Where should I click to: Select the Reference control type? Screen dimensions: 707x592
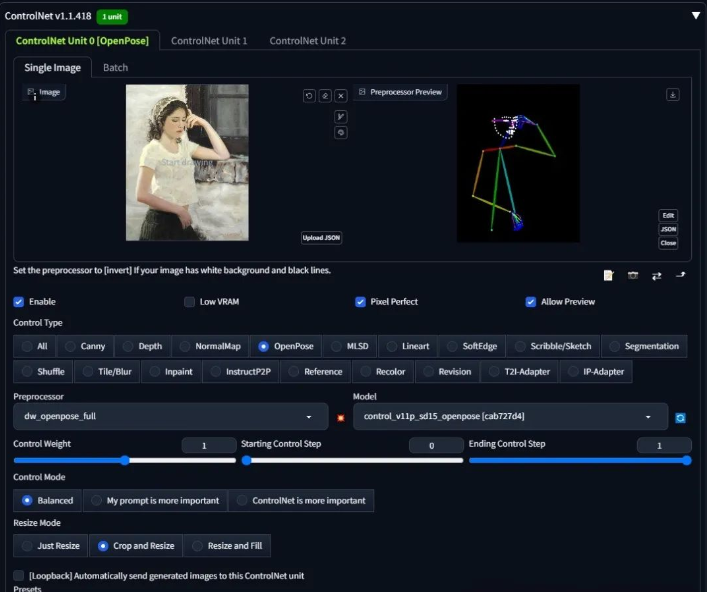coord(316,372)
